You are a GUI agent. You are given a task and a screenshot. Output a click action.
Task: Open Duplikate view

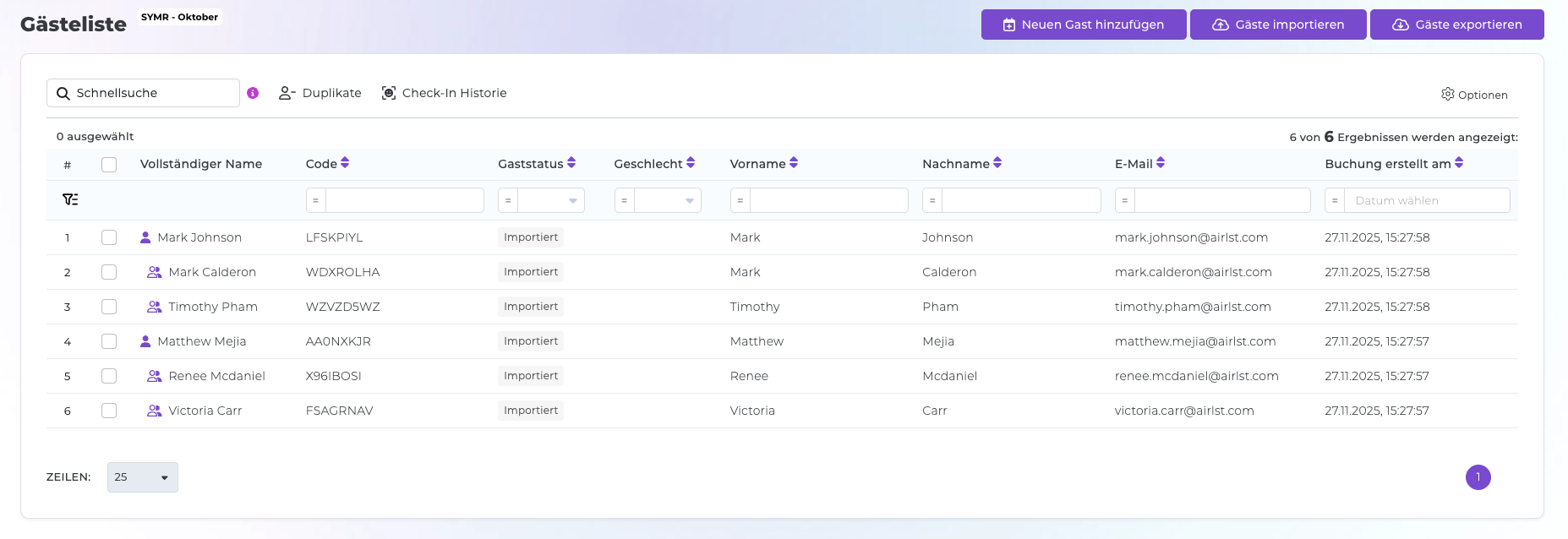coord(320,93)
